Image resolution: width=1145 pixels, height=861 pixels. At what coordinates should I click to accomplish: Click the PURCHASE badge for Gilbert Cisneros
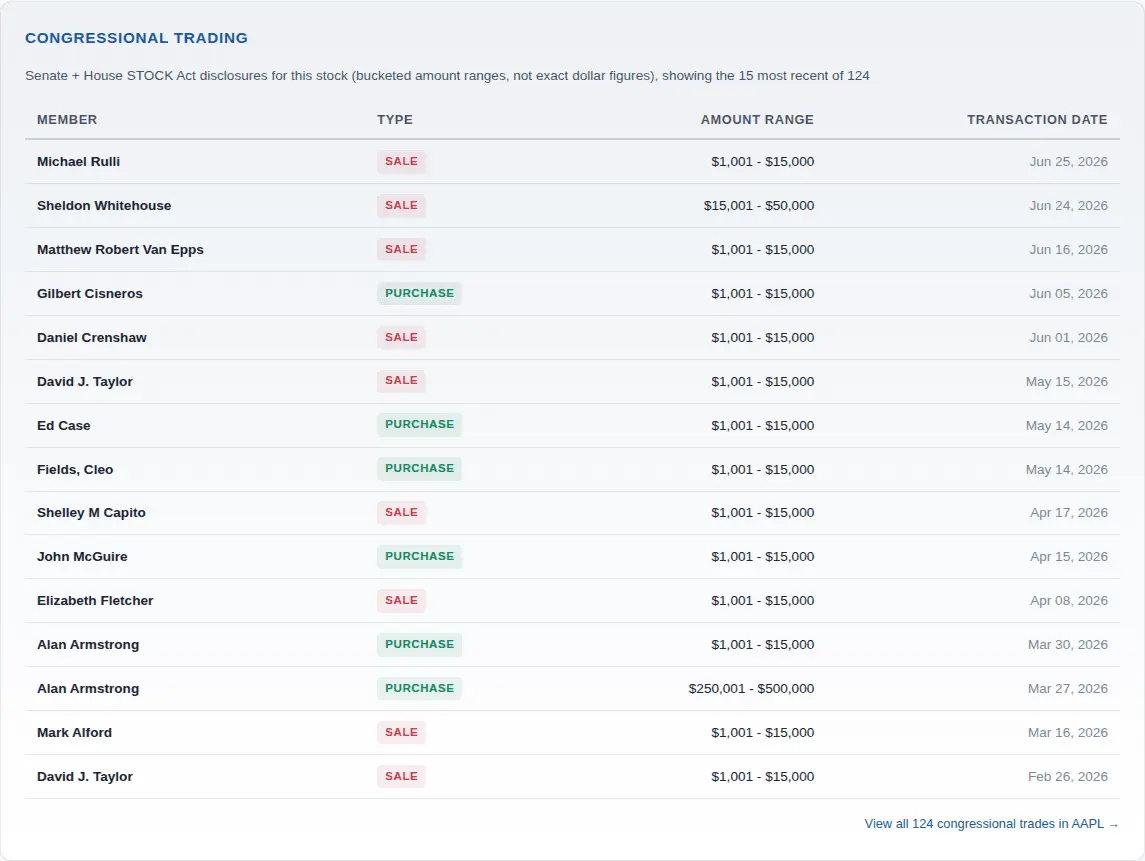click(x=419, y=294)
